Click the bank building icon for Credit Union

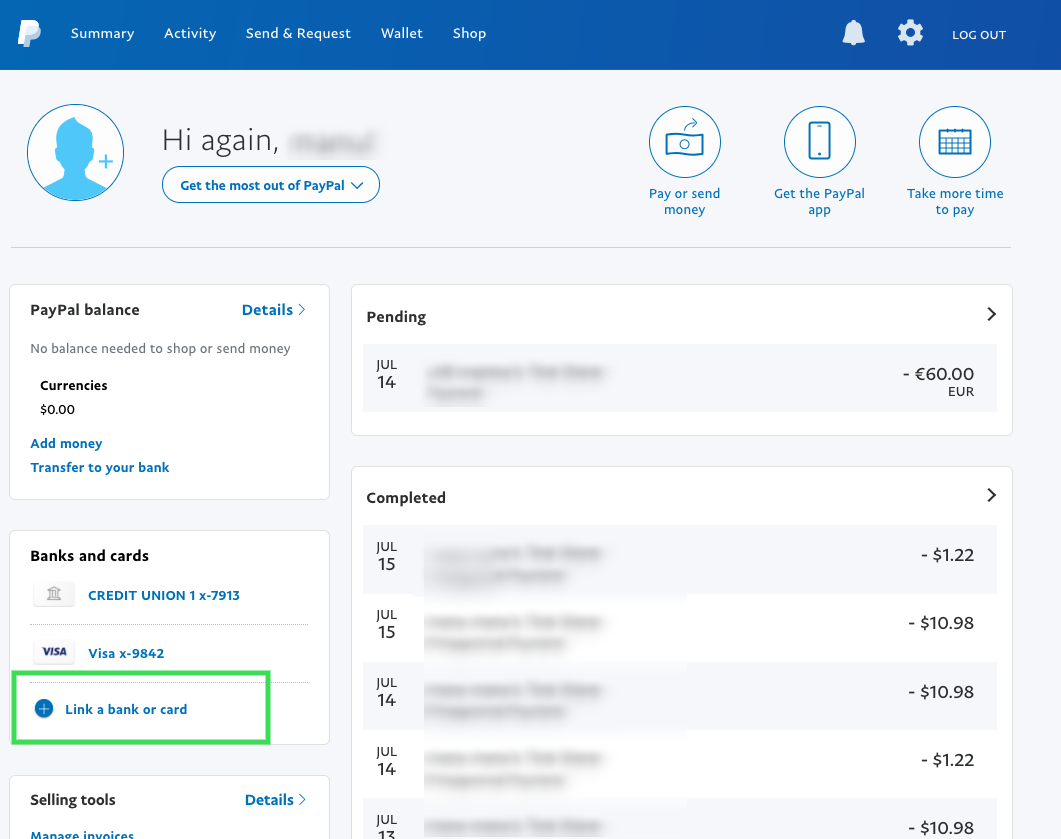54,594
